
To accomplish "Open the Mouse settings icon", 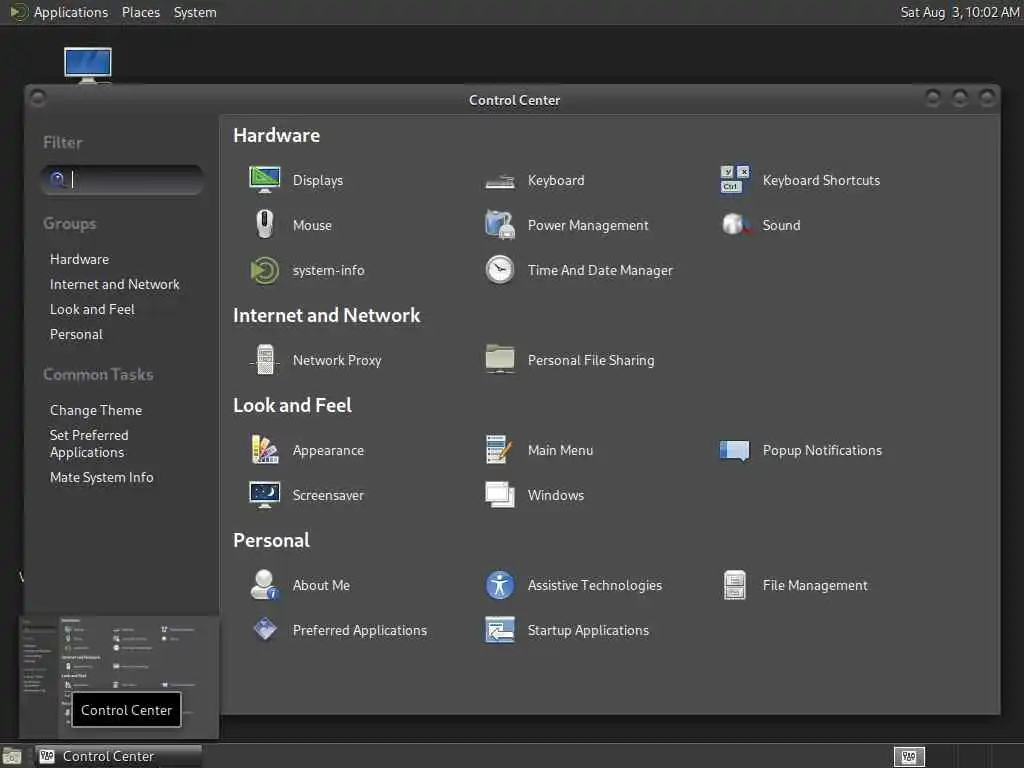I will [264, 225].
